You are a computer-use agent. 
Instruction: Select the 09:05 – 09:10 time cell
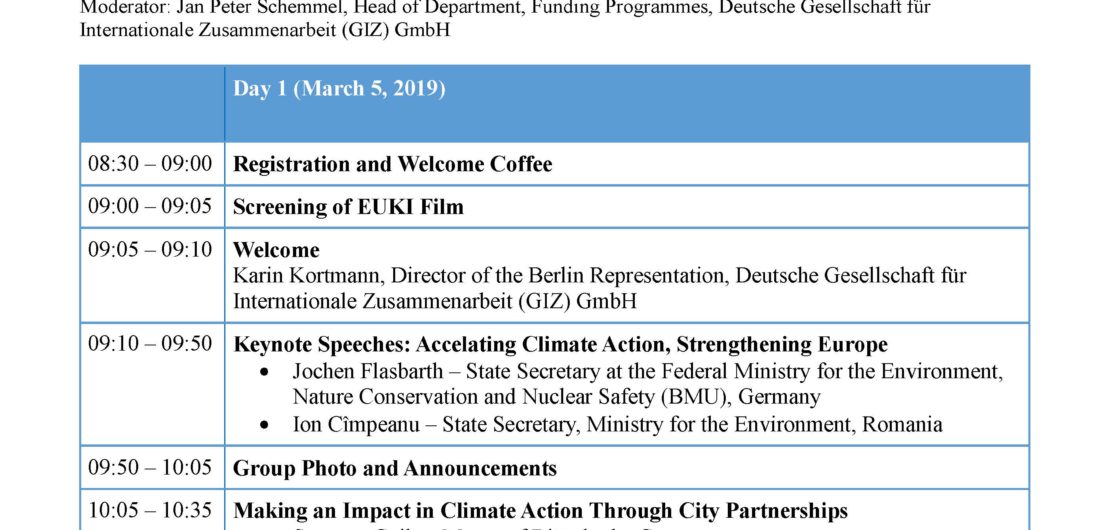[150, 250]
